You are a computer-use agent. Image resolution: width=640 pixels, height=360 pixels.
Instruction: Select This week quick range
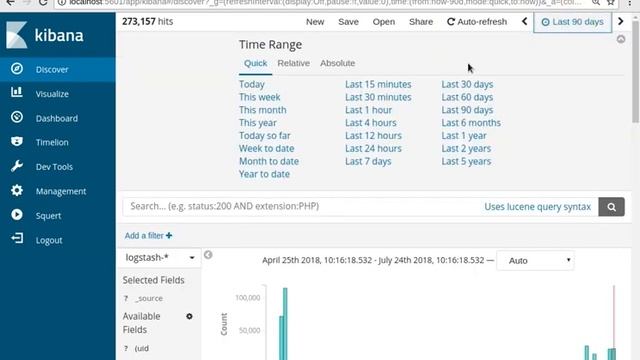click(260, 97)
